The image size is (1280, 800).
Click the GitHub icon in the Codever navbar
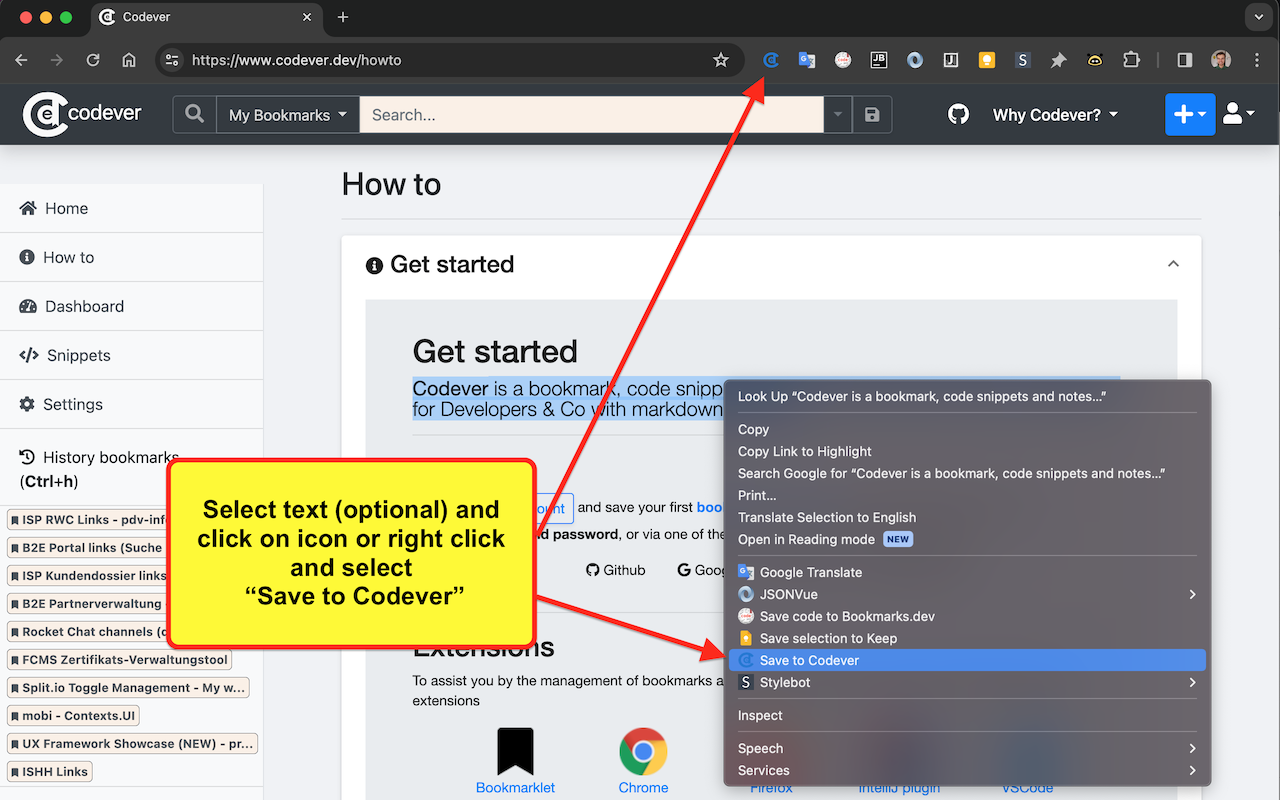[958, 114]
